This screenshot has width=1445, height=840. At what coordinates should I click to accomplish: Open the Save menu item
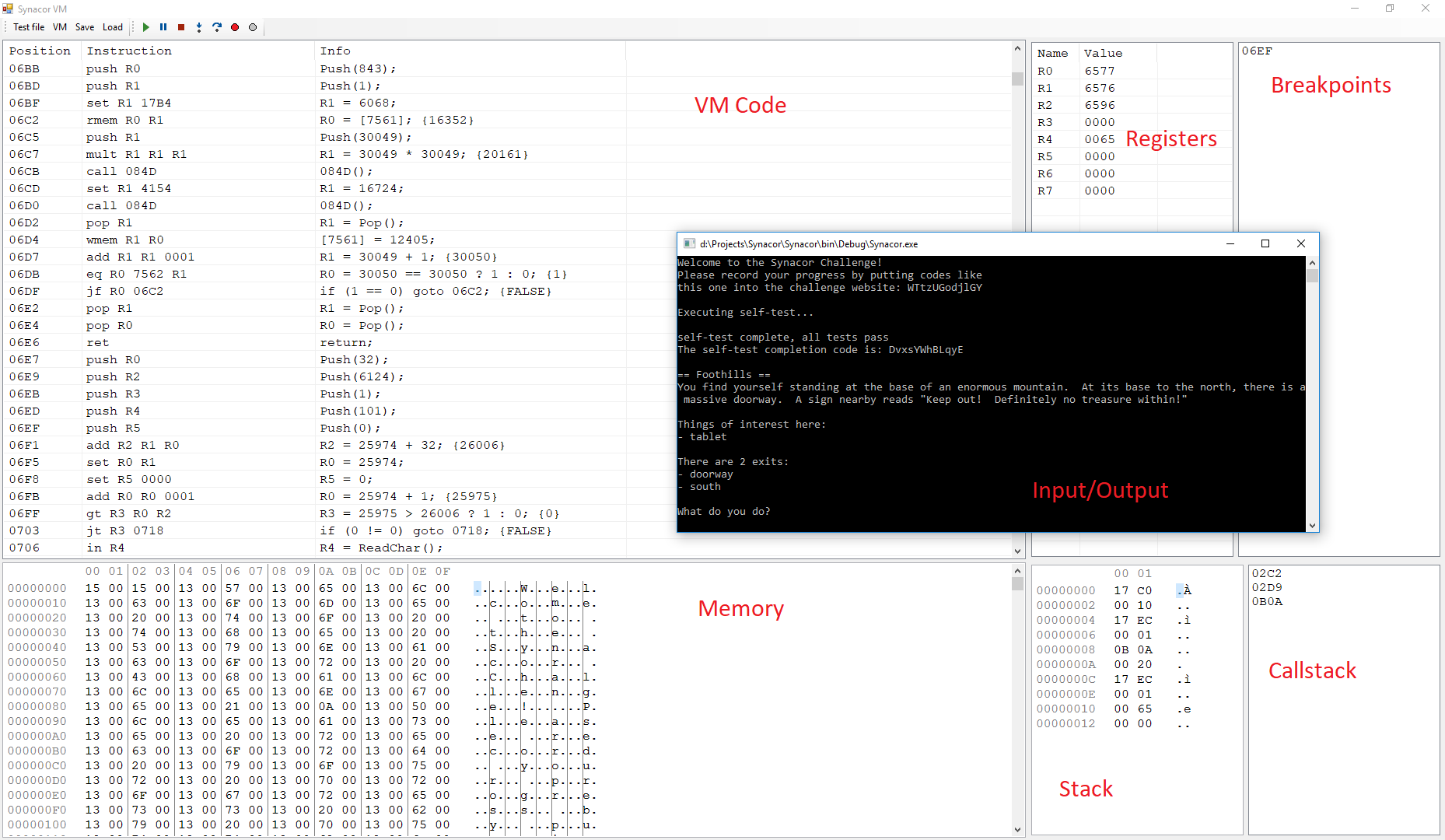click(85, 27)
